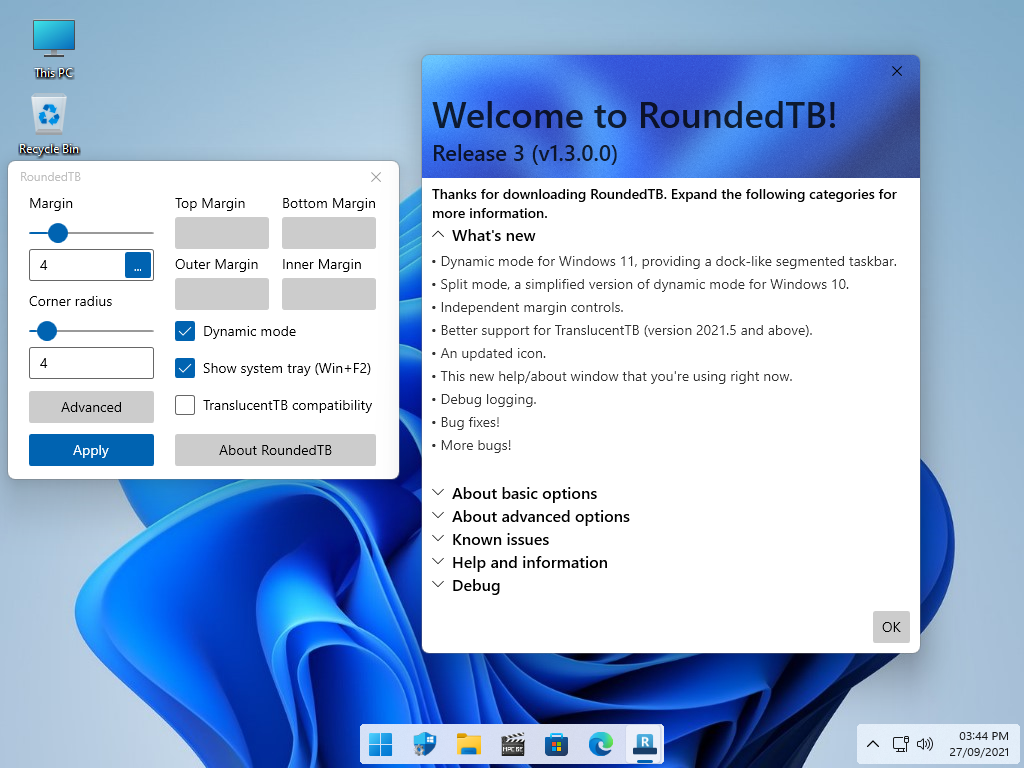Click the Top Margin field
The image size is (1024, 768).
(222, 233)
